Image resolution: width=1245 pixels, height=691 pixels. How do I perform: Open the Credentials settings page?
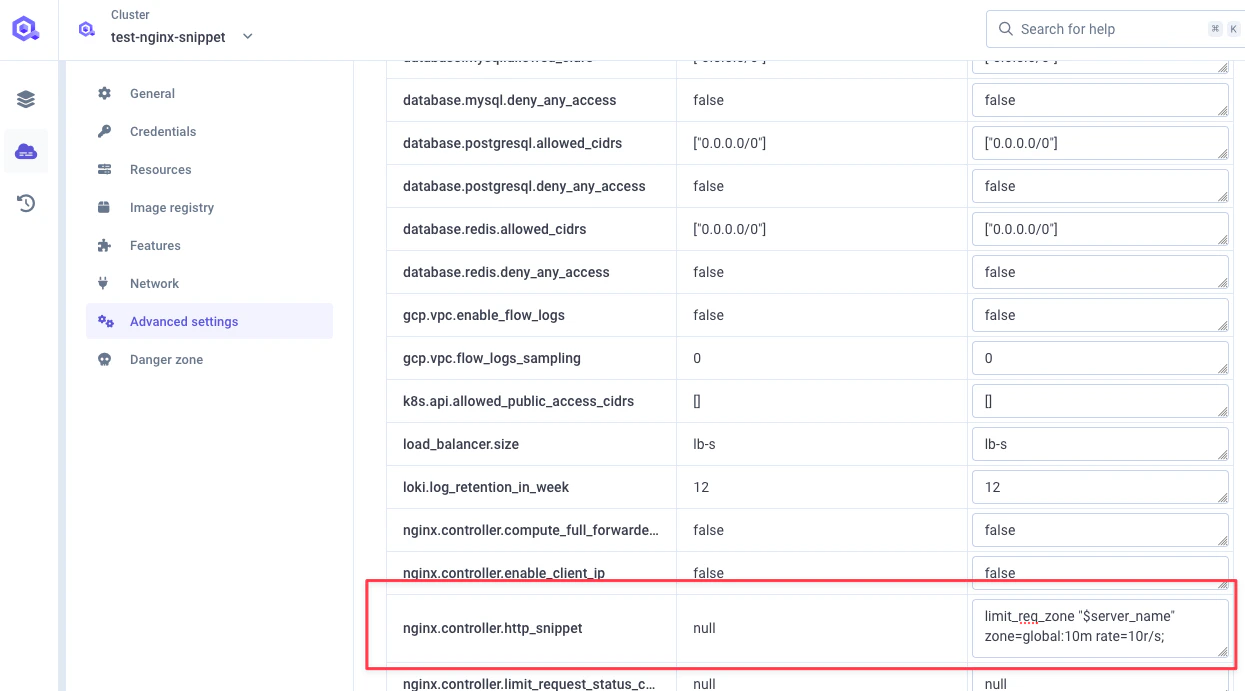pos(162,131)
